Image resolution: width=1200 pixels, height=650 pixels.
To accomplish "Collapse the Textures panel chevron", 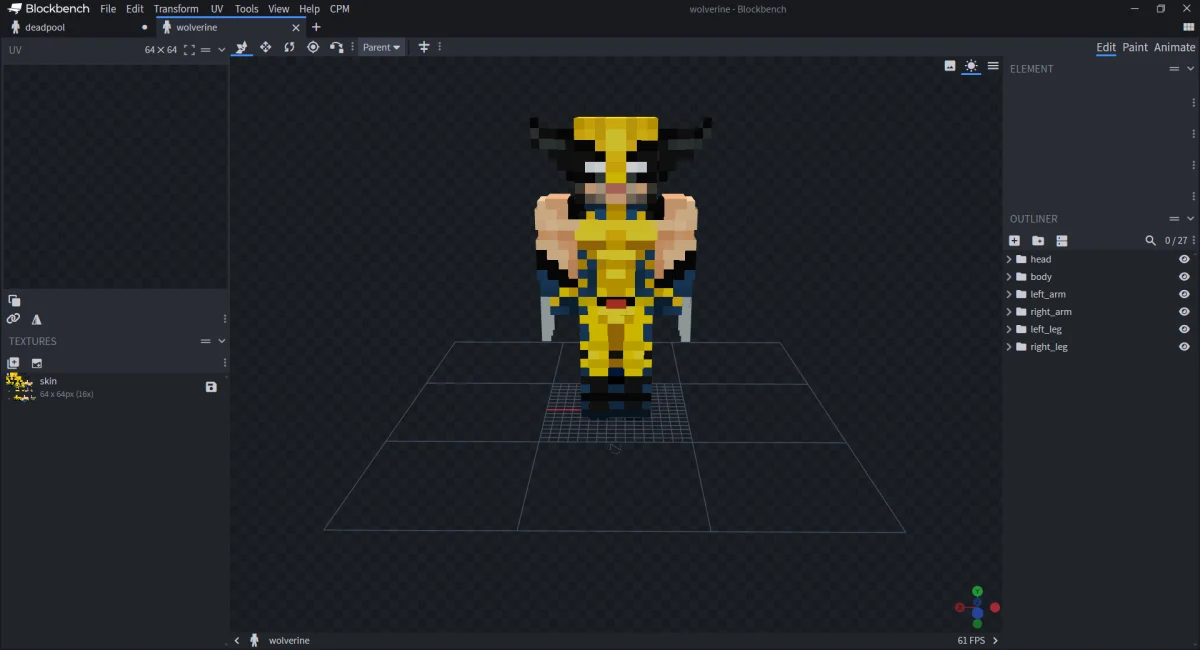I will [x=222, y=341].
